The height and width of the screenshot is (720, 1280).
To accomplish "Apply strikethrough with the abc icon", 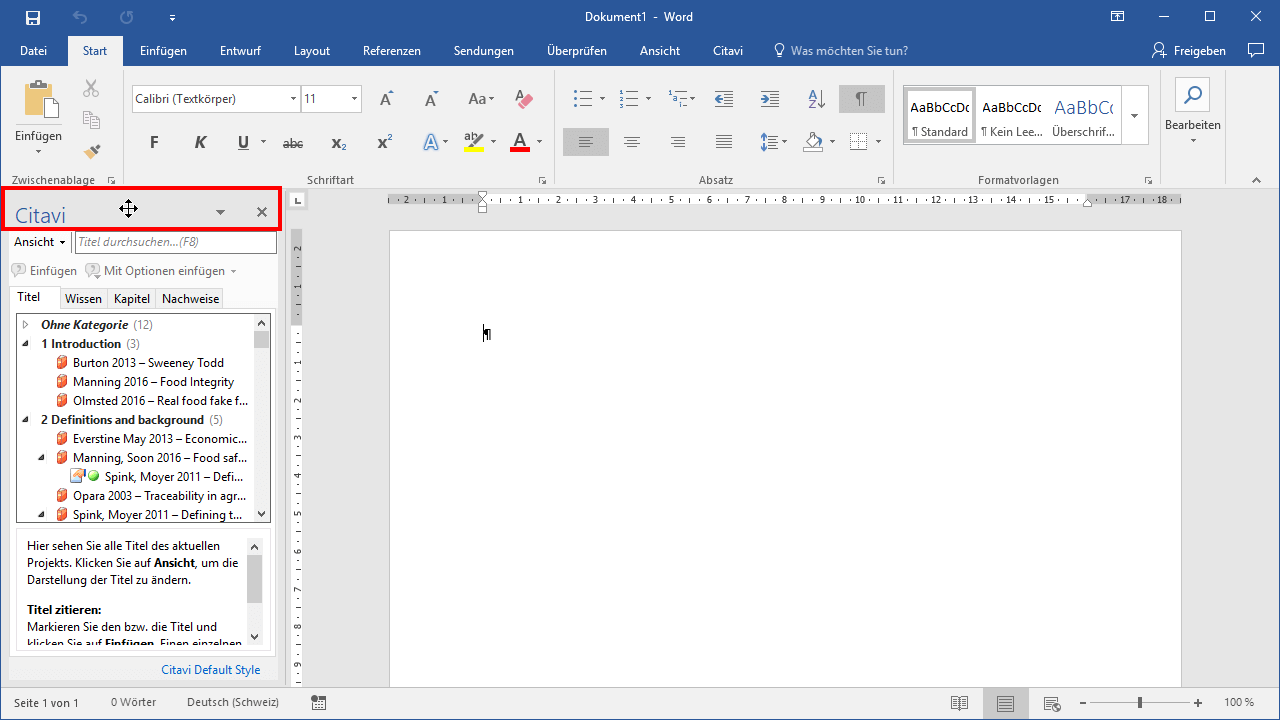I will [293, 143].
